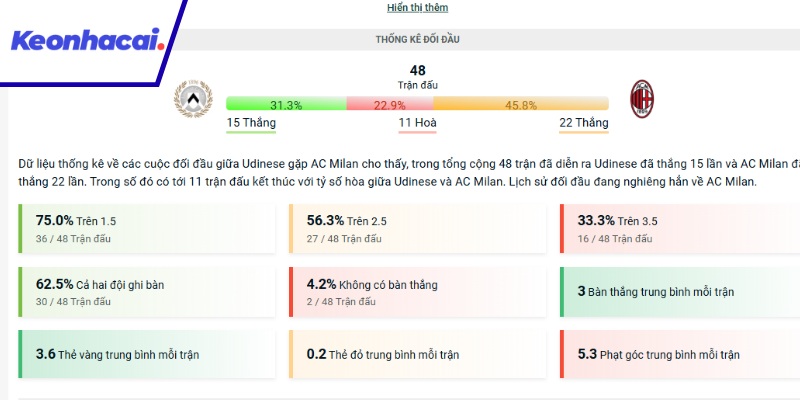Click the red 22.9% draw bar segment

(x=389, y=104)
